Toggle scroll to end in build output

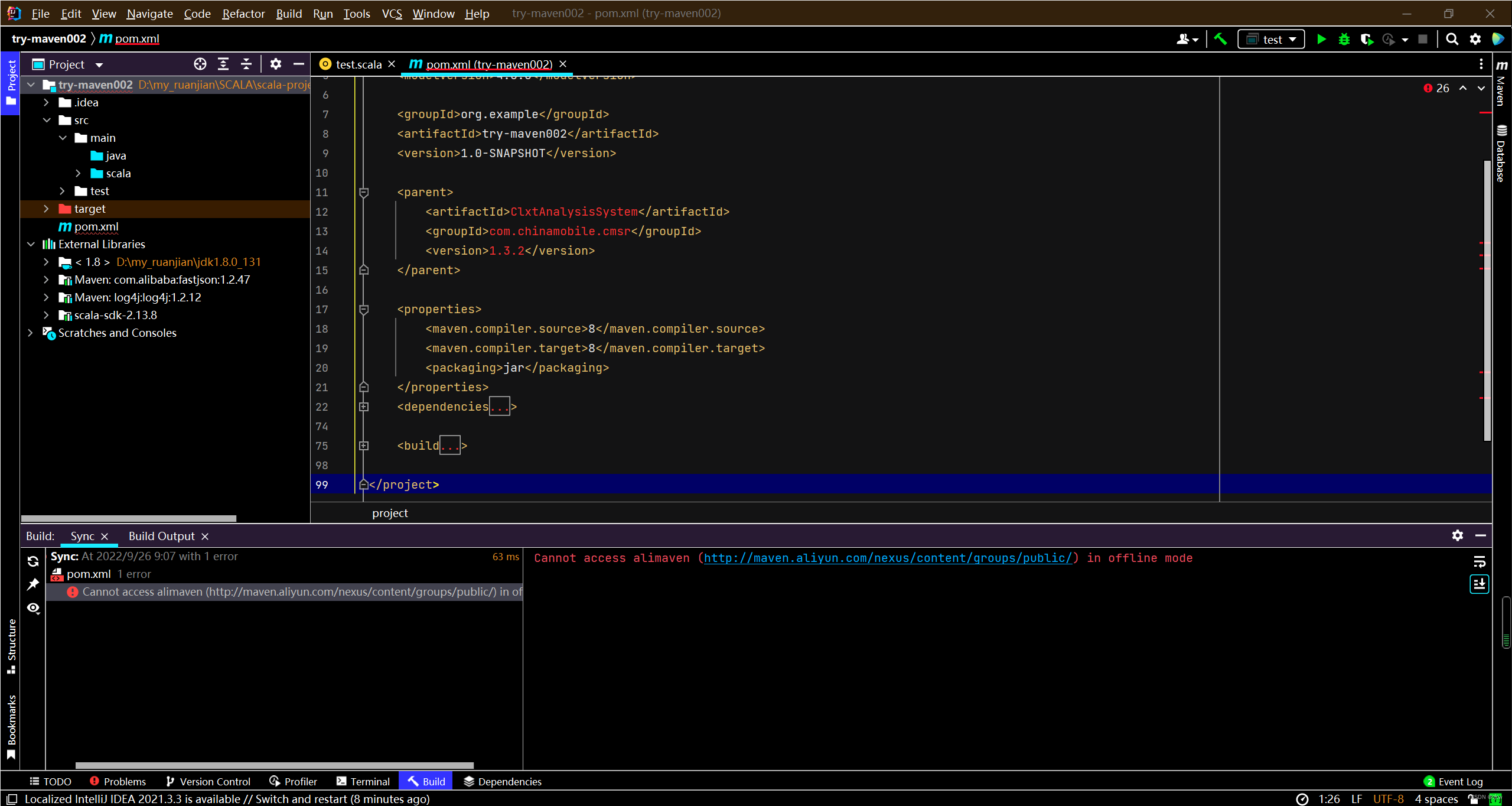pyautogui.click(x=1479, y=584)
